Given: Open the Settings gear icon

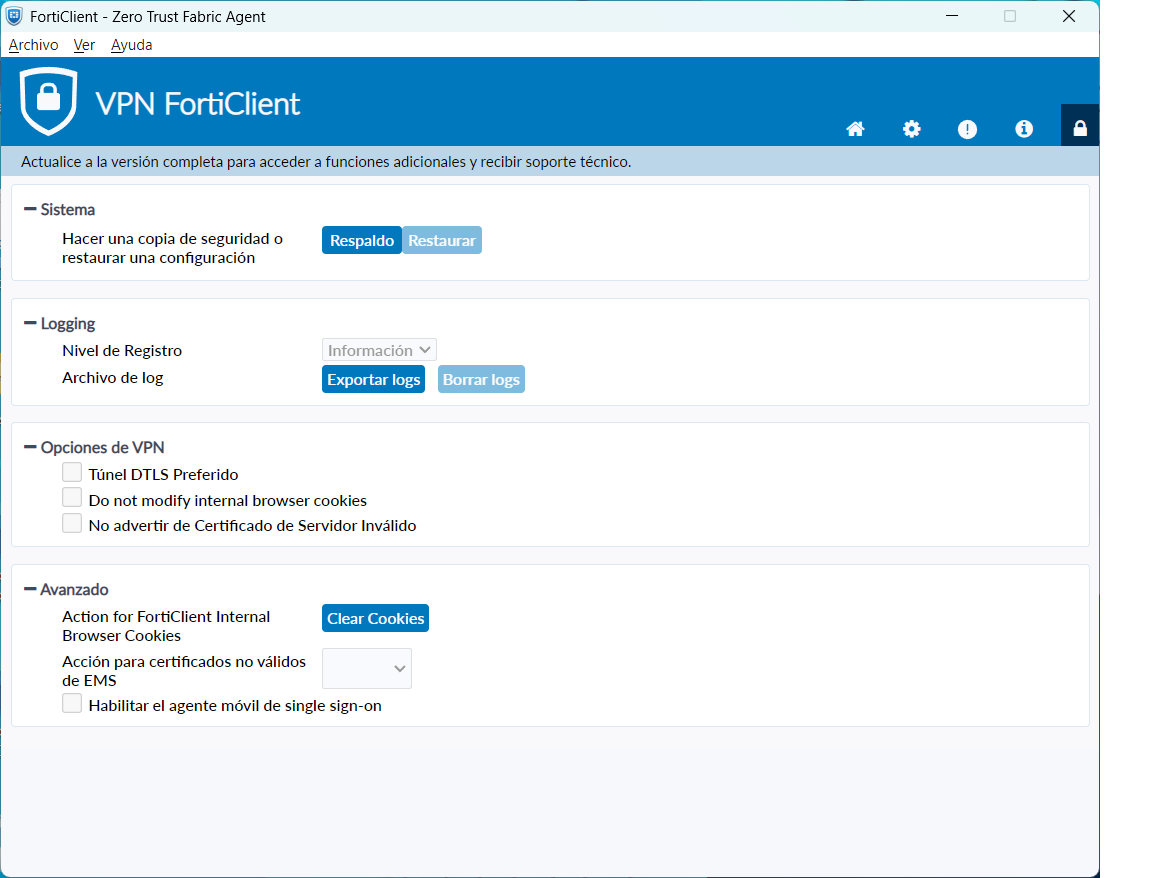Looking at the screenshot, I should (x=911, y=129).
